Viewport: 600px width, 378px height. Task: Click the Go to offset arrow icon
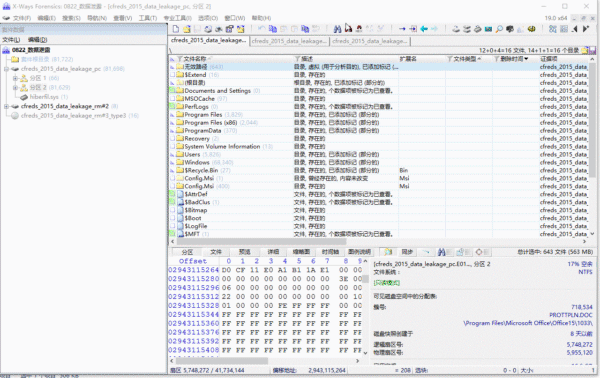pyautogui.click(x=402, y=29)
